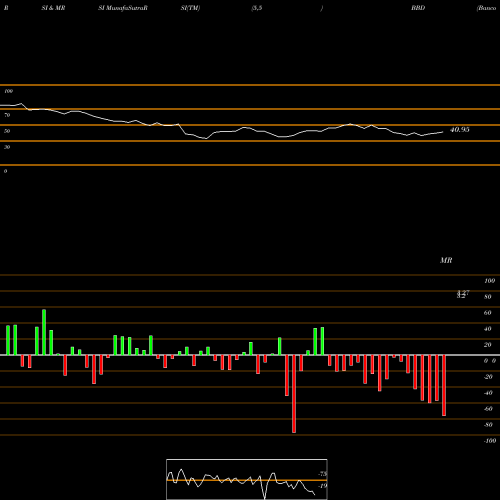The height and width of the screenshot is (500, 500).
Task: Click the RSI value label 40.95
Action: click(460, 130)
